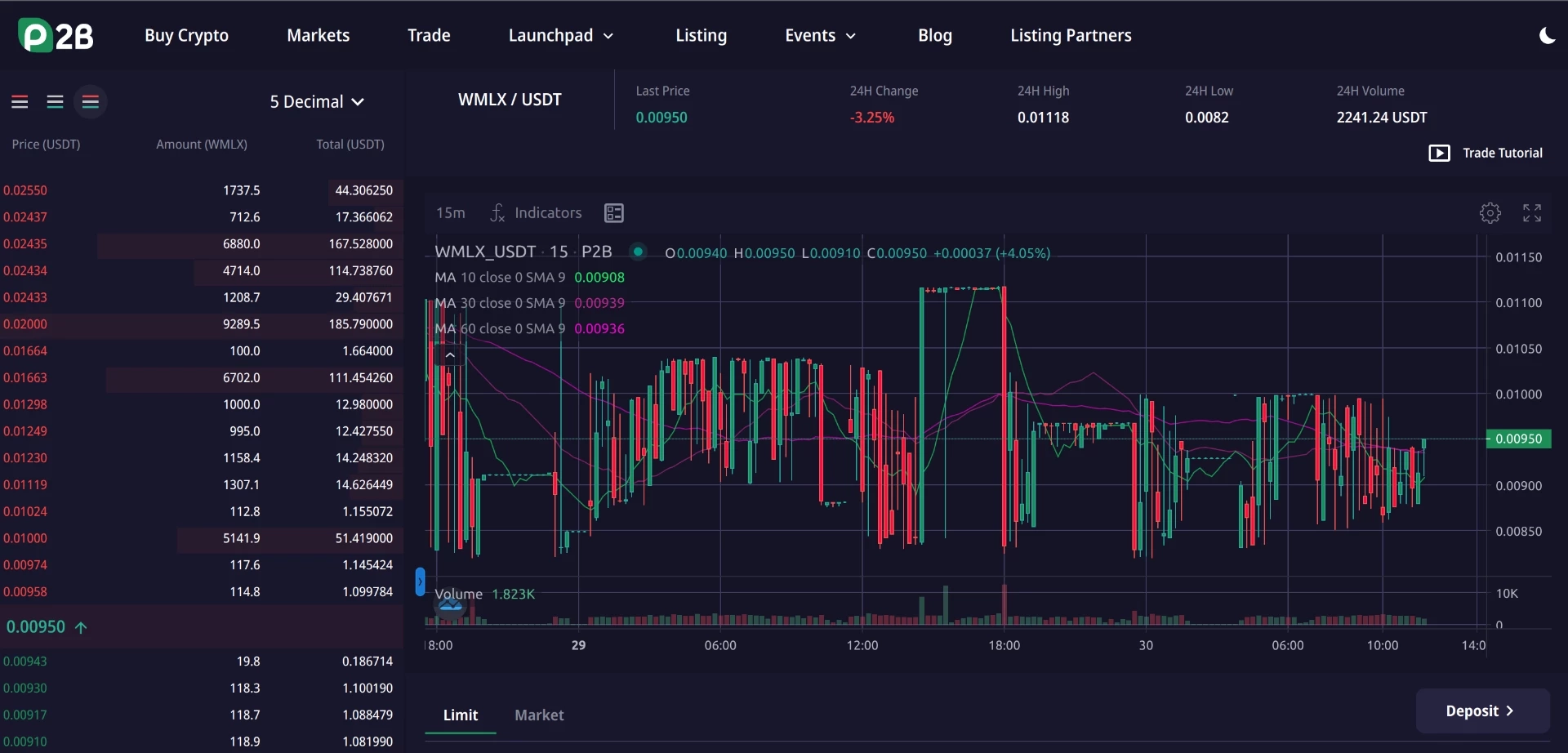Open the Blog link
The image size is (1568, 753).
pos(935,35)
